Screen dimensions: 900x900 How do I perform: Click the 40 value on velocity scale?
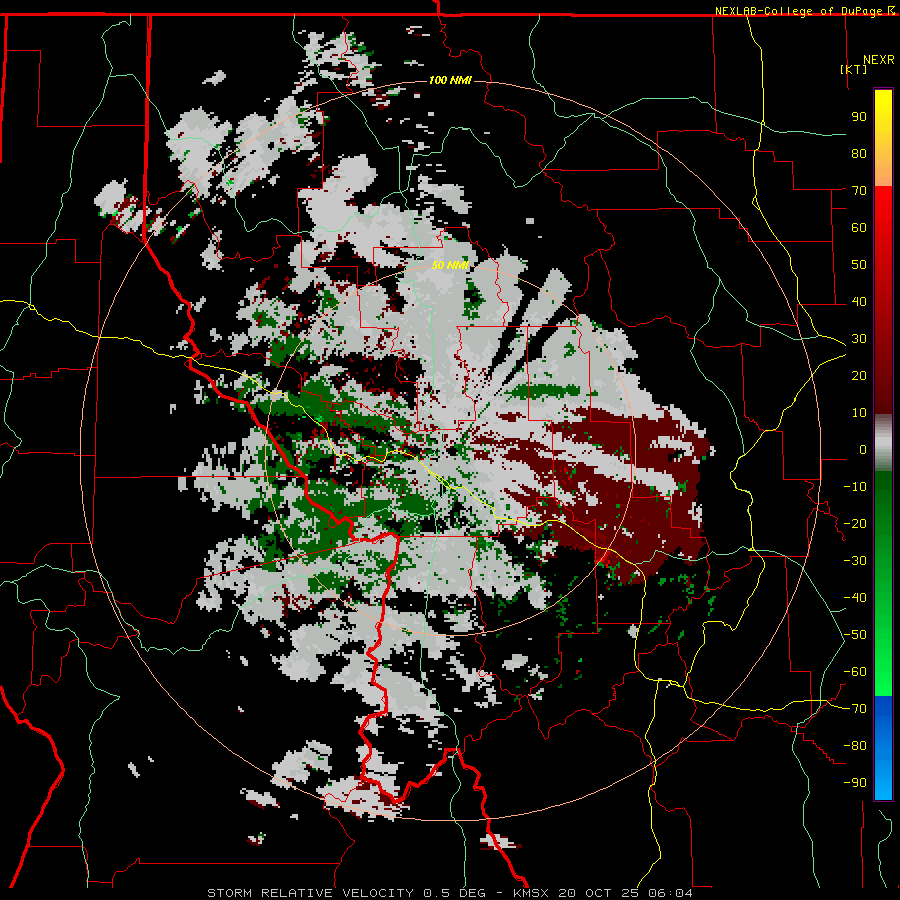[859, 302]
